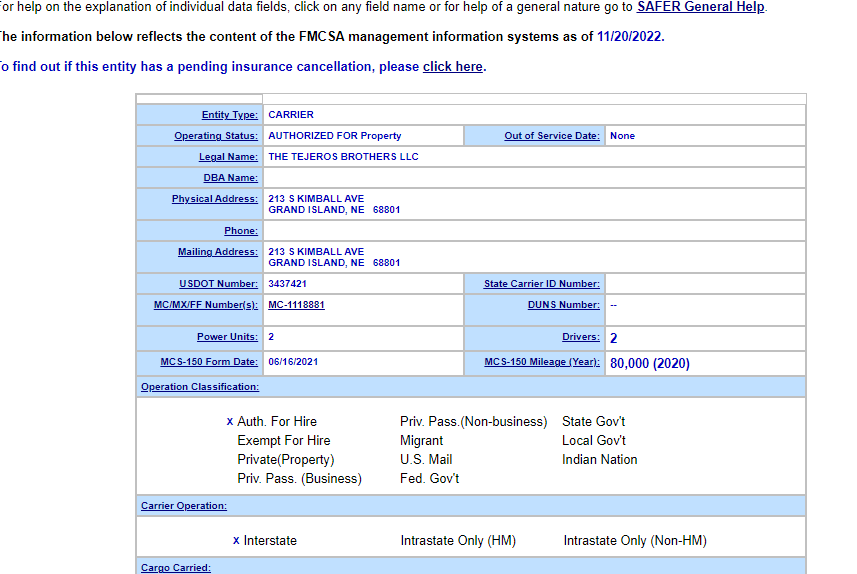857x574 pixels.
Task: Click the USDOT number 3437421
Action: tap(287, 284)
